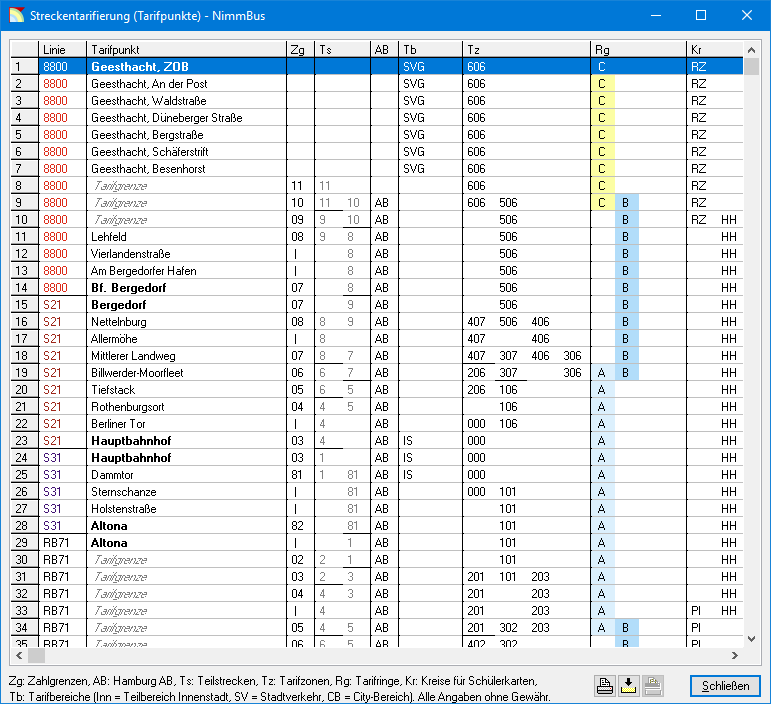Image resolution: width=771 pixels, height=704 pixels.
Task: Click the horizontal scrollbar's left arrow
Action: pos(19,656)
